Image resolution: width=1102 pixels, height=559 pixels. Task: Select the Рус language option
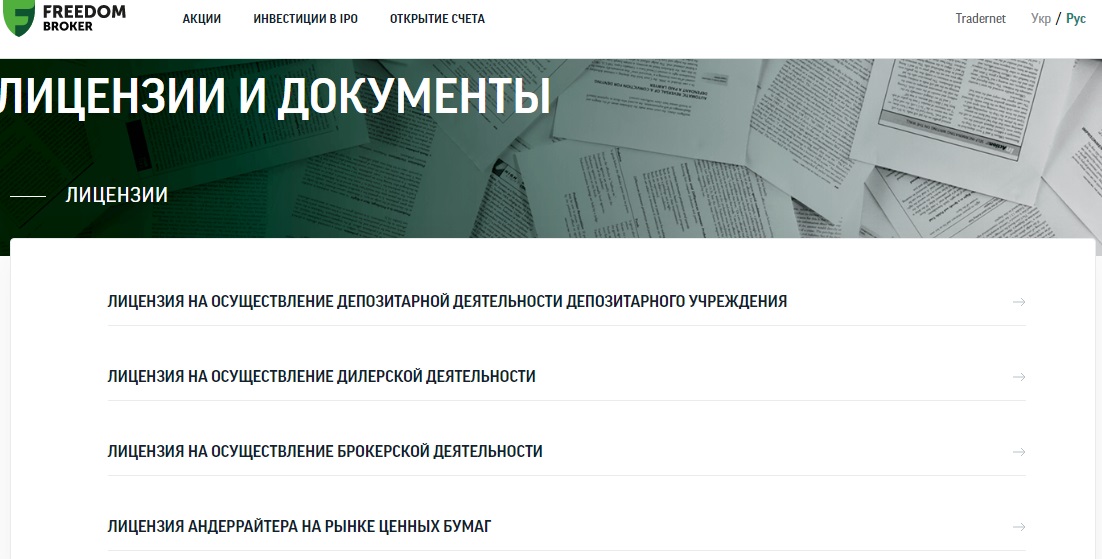tap(1075, 19)
